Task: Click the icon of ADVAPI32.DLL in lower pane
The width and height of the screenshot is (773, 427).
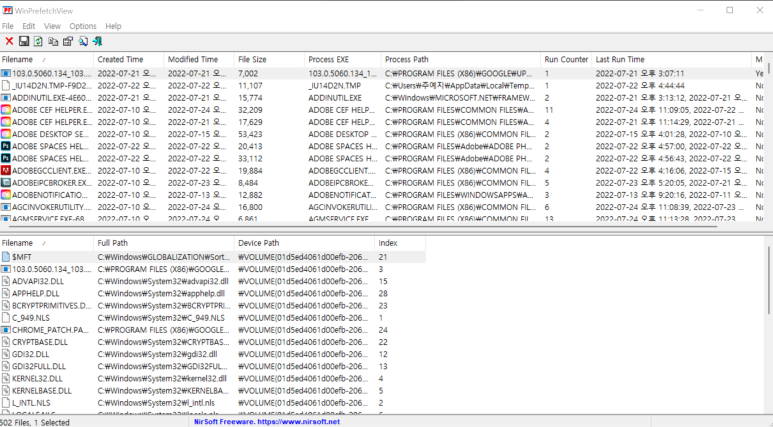Action: coord(5,282)
